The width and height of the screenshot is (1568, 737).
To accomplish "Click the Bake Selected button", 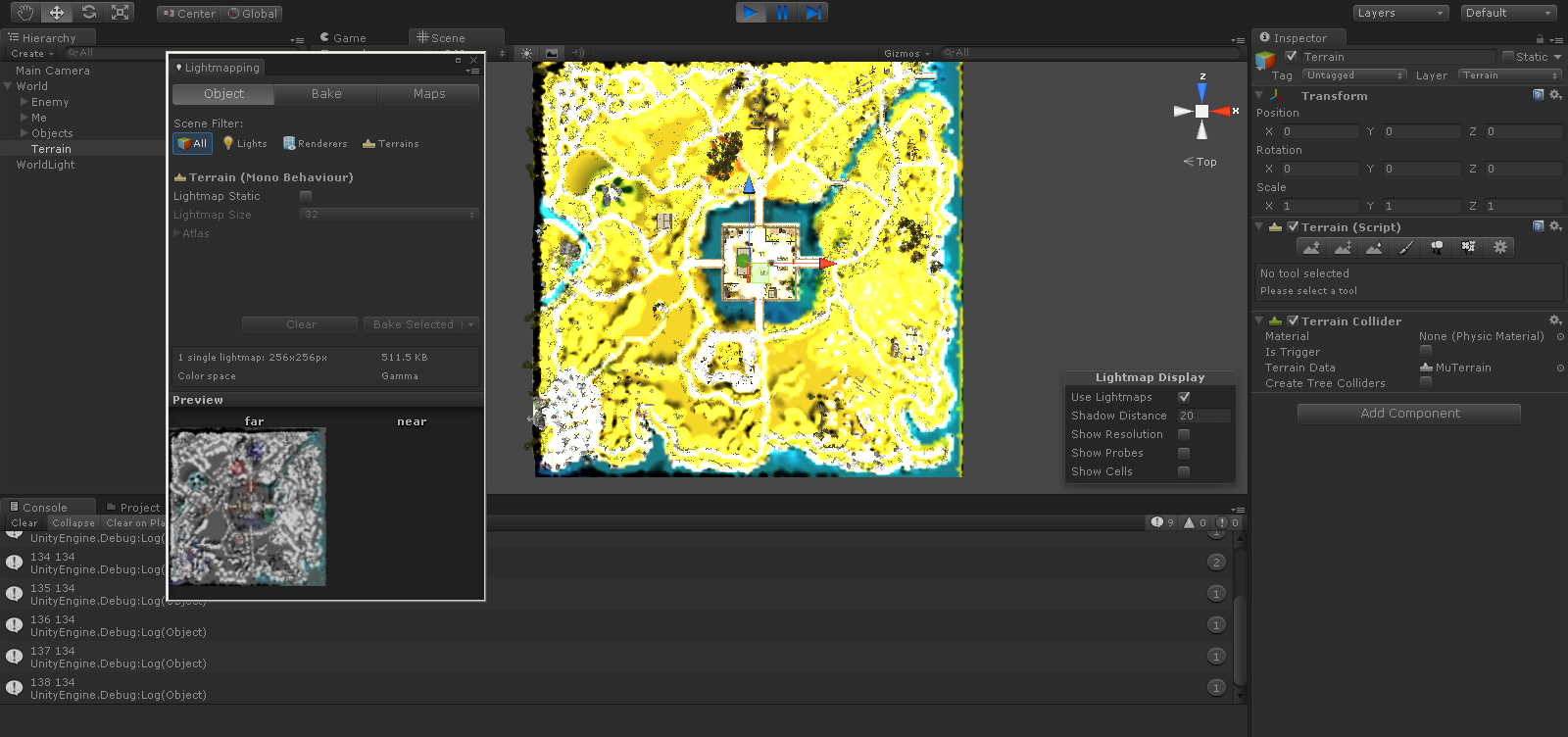I will [413, 324].
